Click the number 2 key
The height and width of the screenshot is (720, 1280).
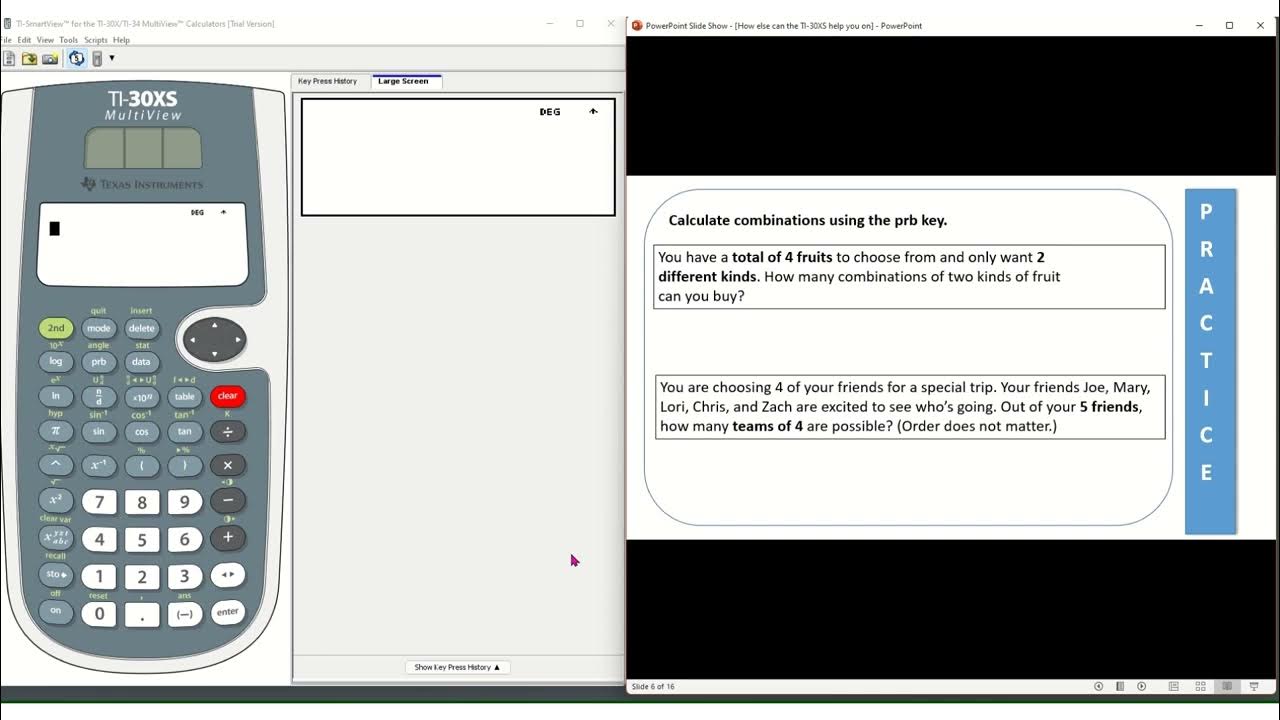(142, 577)
